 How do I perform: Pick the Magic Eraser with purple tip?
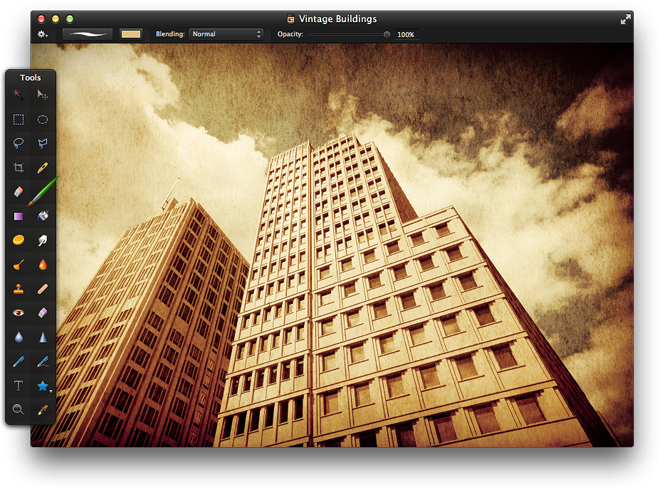(43, 313)
